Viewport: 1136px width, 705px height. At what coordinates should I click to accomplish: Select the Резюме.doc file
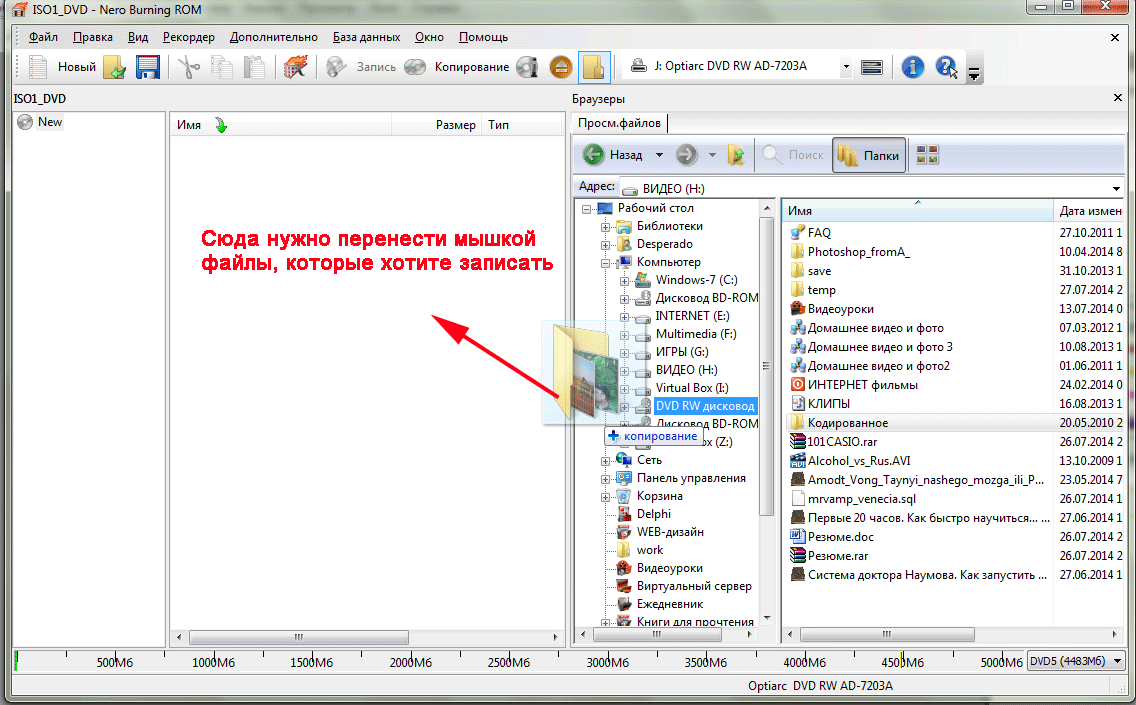(x=840, y=537)
